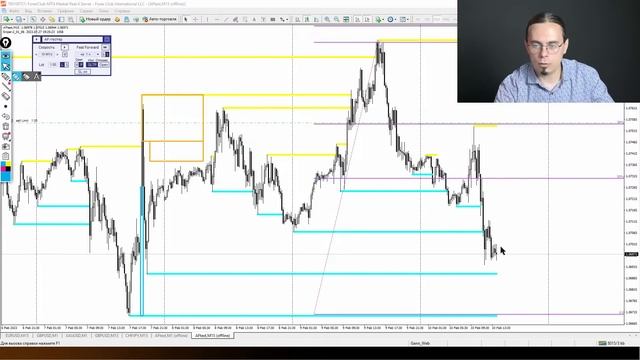This screenshot has height=360, width=640.
Task: Tile chart windows icon
Action: click(346, 19)
